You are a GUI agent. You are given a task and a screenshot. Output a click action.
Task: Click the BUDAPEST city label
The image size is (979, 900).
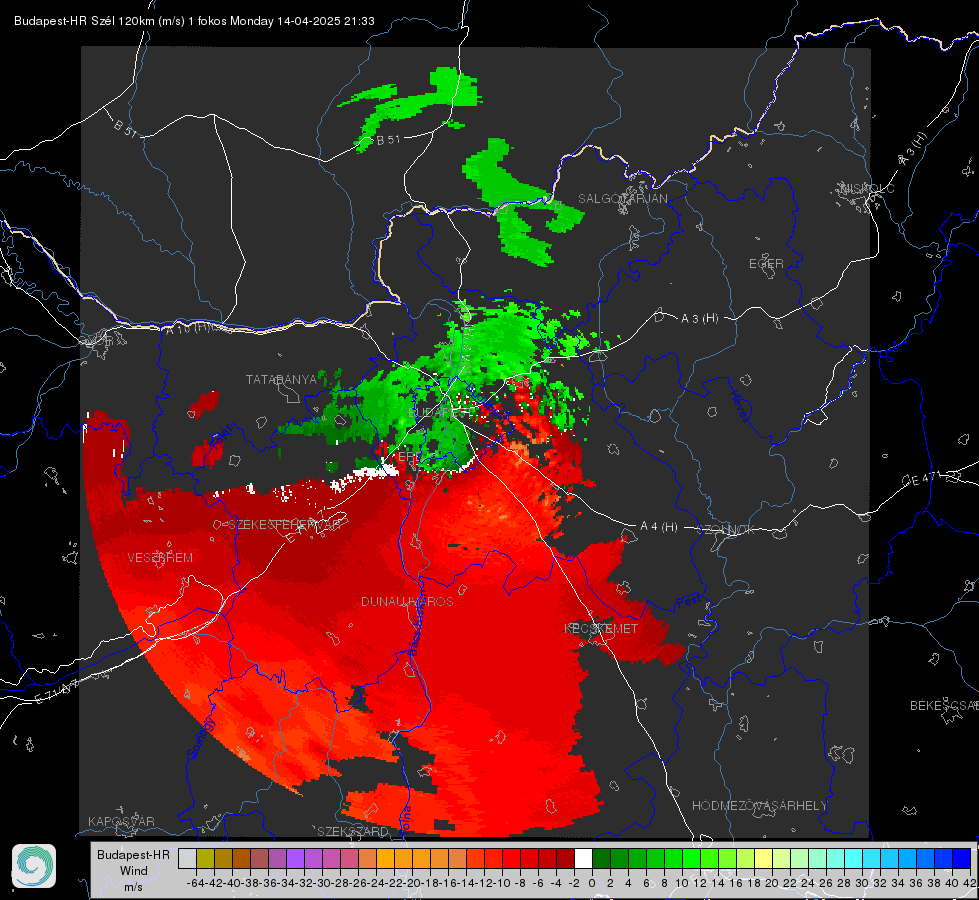click(440, 413)
